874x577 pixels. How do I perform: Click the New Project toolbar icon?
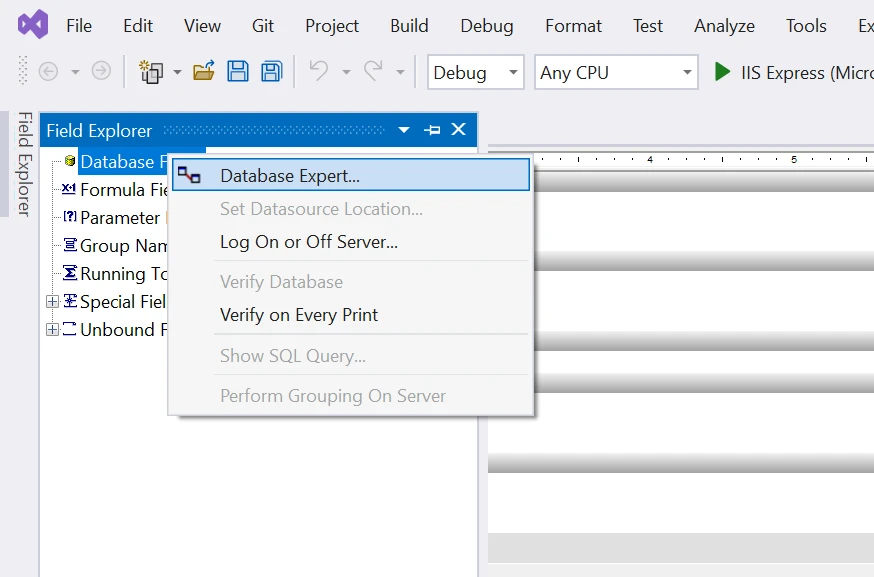[x=151, y=71]
